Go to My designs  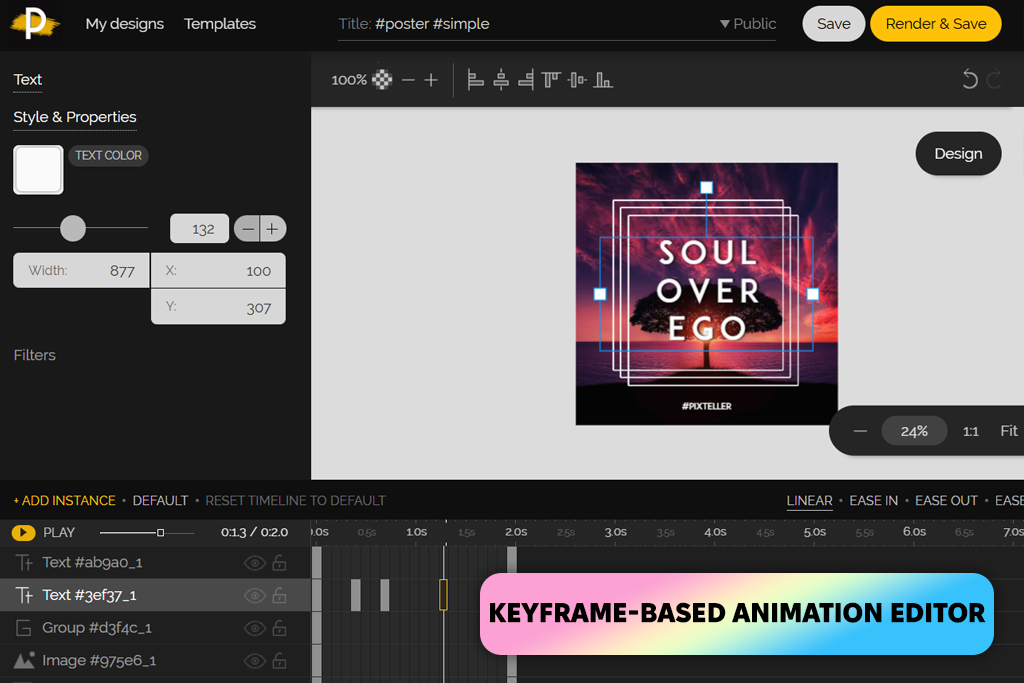pyautogui.click(x=124, y=24)
